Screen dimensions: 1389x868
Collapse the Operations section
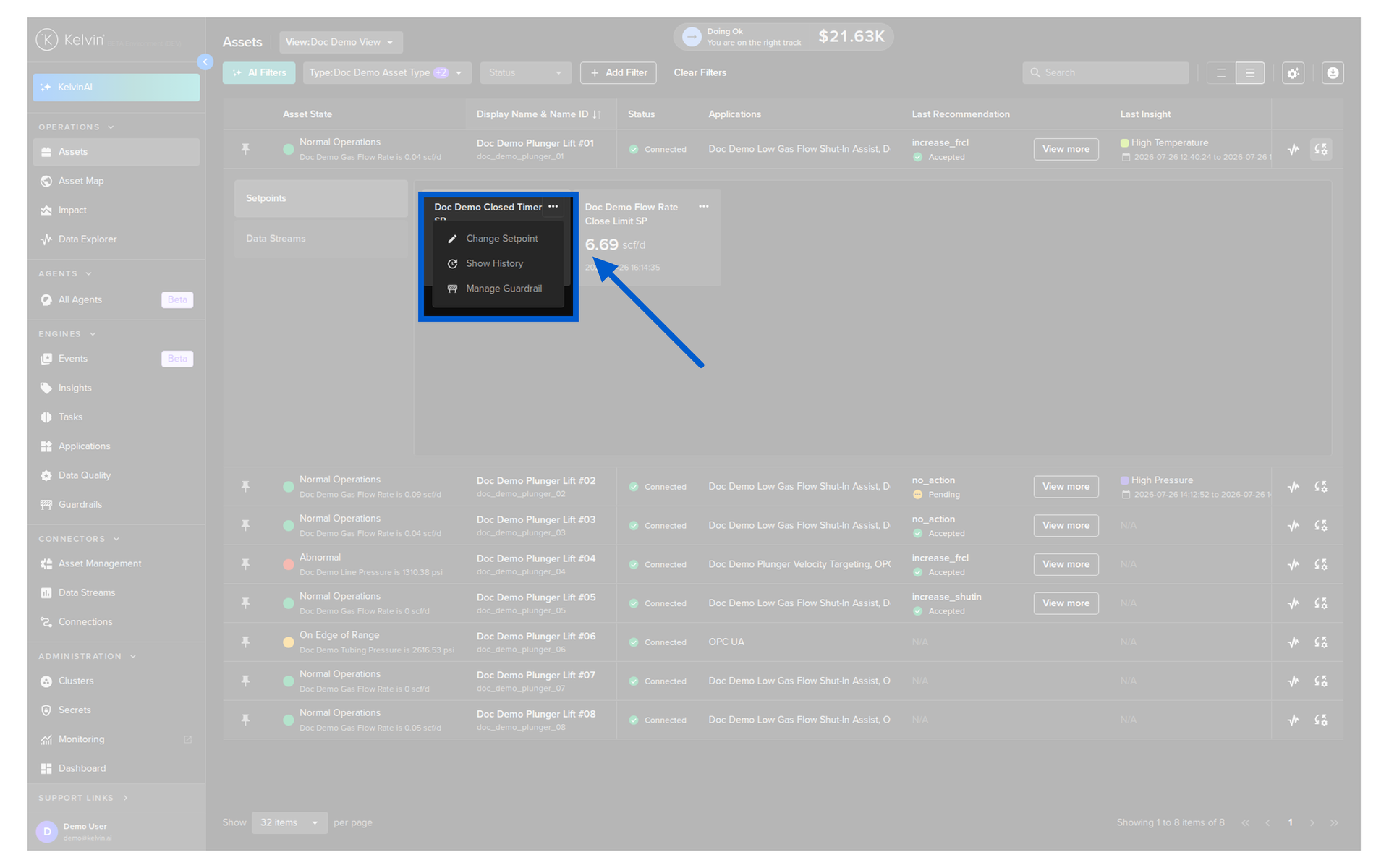(111, 127)
